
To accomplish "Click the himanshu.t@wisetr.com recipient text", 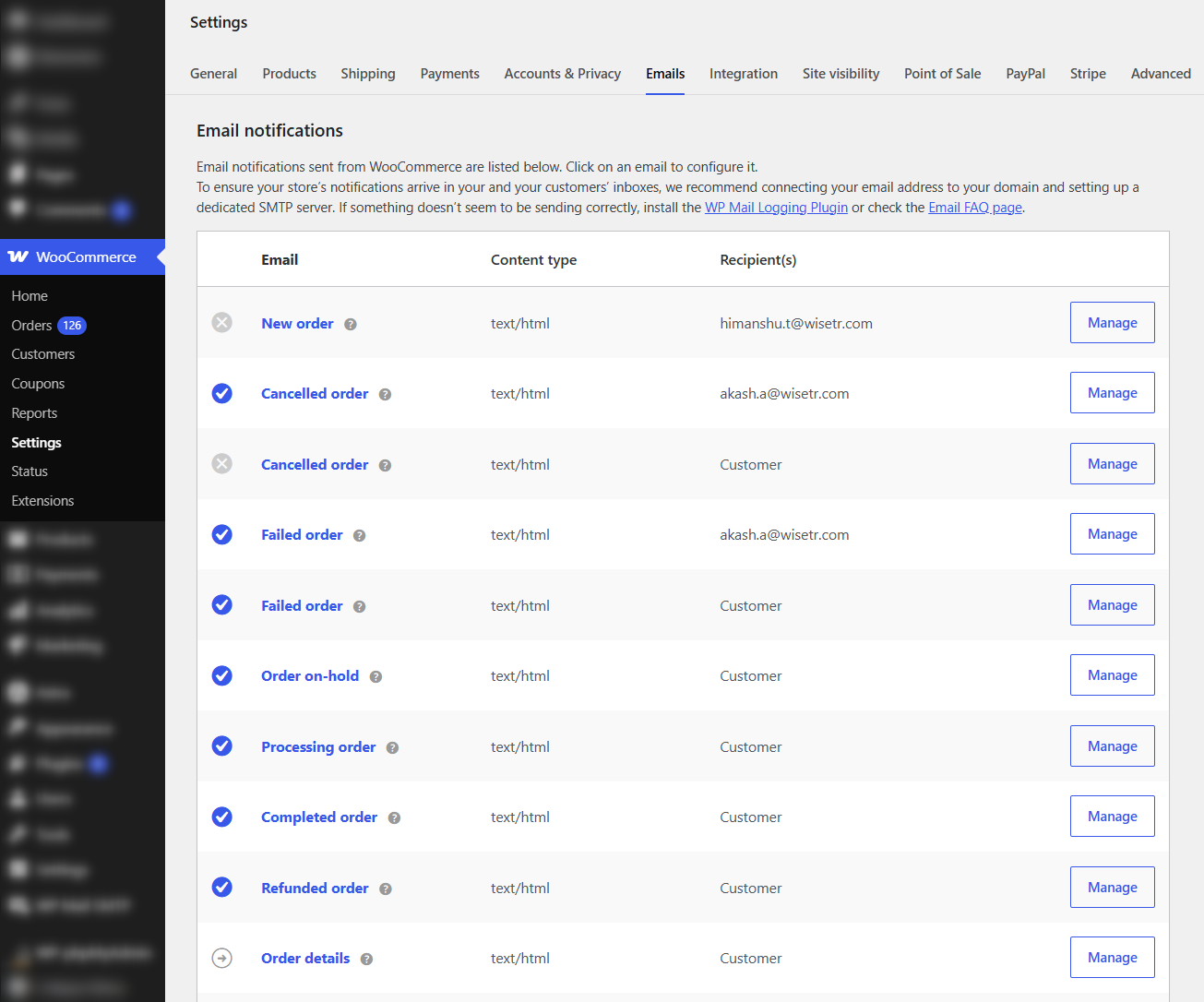I will 796,324.
